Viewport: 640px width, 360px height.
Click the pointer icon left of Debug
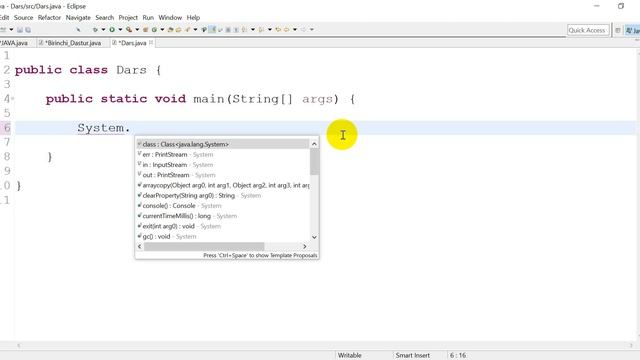78,30
